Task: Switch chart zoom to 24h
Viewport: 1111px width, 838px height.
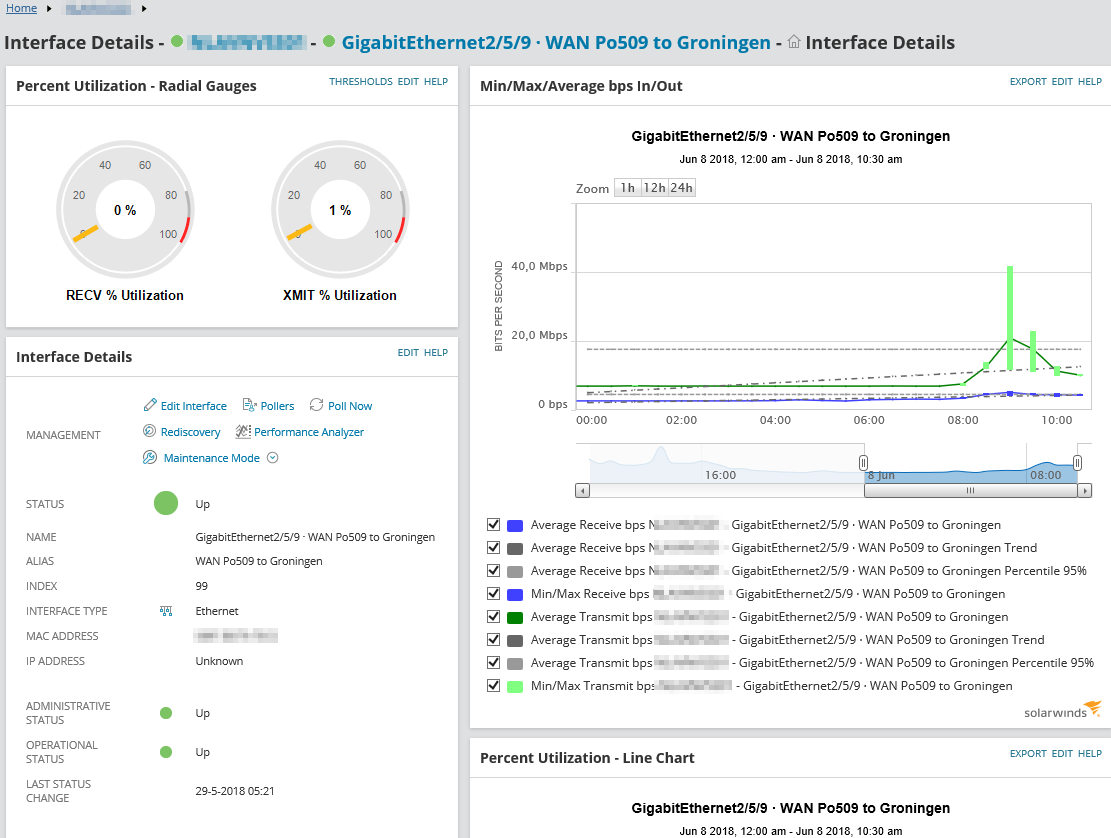Action: pyautogui.click(x=682, y=188)
